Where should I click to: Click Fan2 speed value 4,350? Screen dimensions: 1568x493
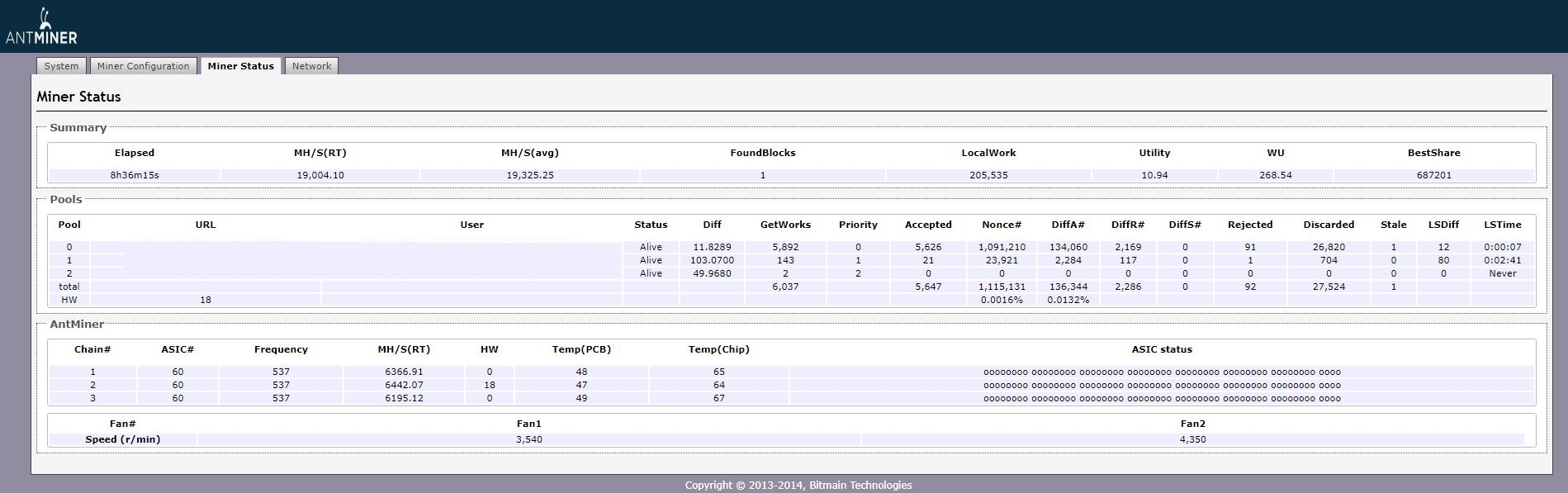click(1192, 439)
